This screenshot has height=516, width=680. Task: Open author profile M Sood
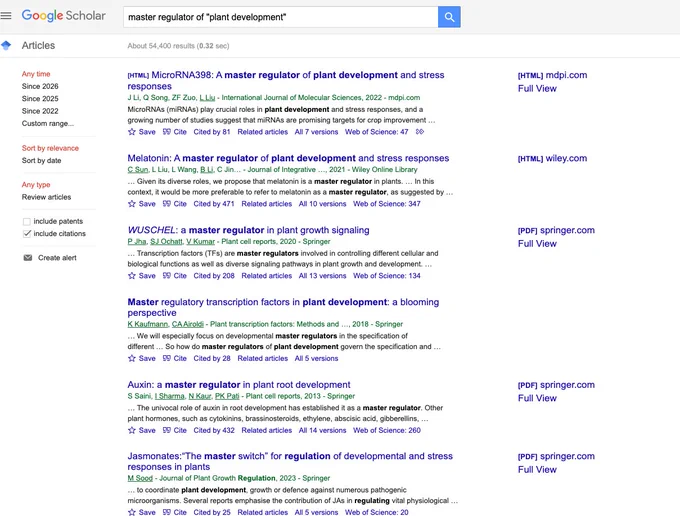click(140, 478)
